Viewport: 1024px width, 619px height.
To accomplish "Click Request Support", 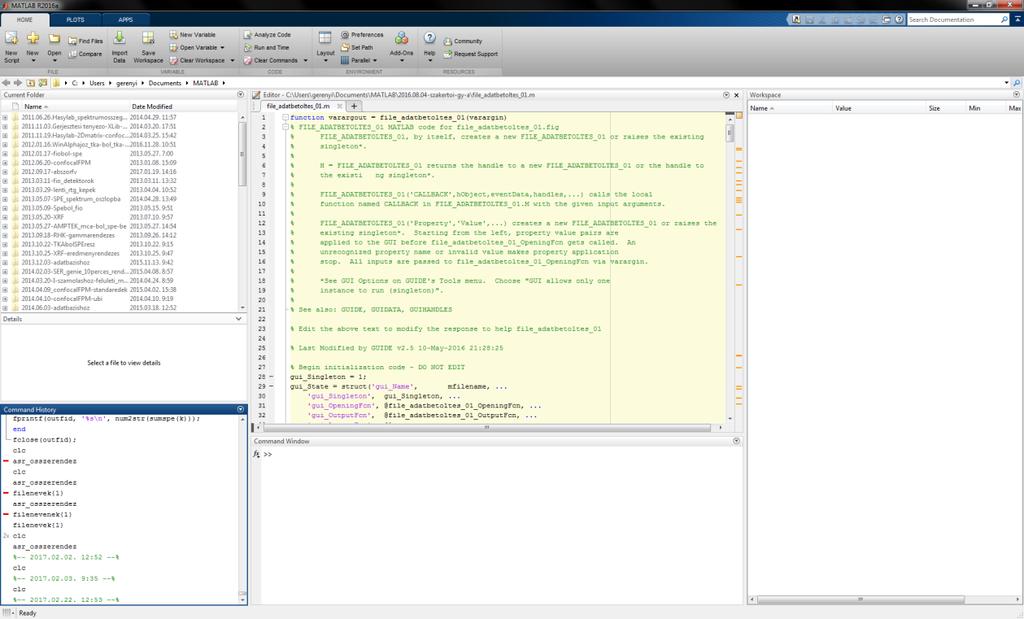I will [x=471, y=54].
